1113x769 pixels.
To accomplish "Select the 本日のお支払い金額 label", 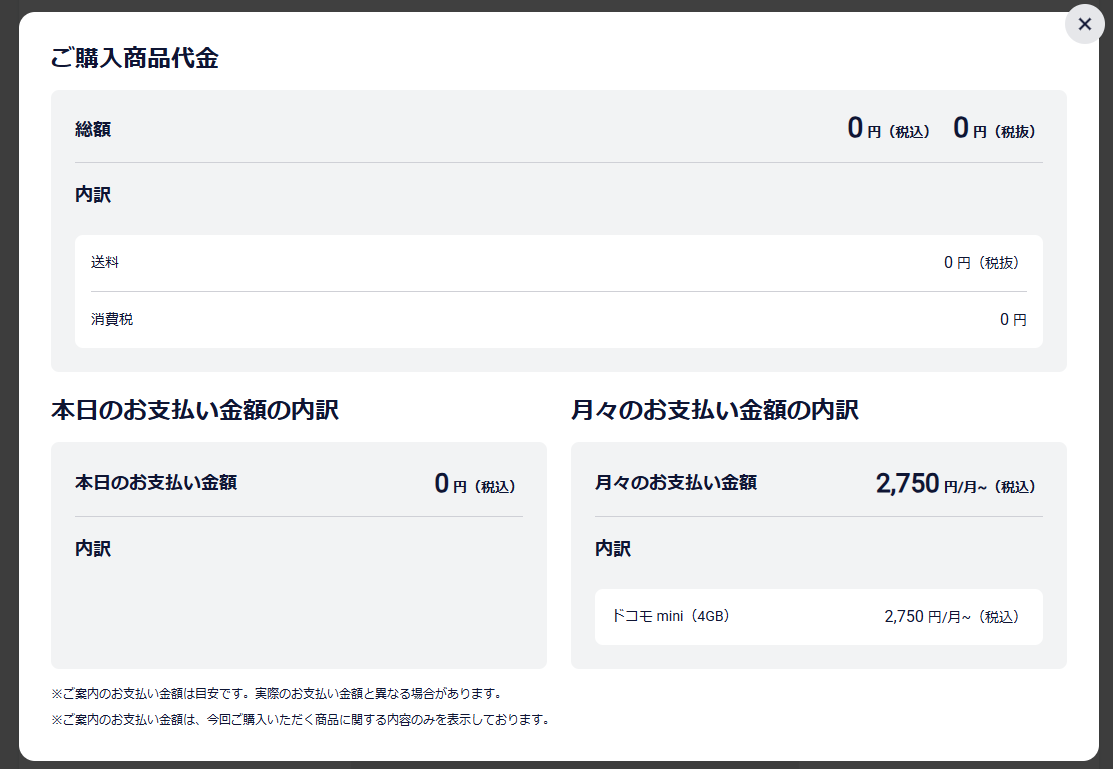I will point(156,482).
